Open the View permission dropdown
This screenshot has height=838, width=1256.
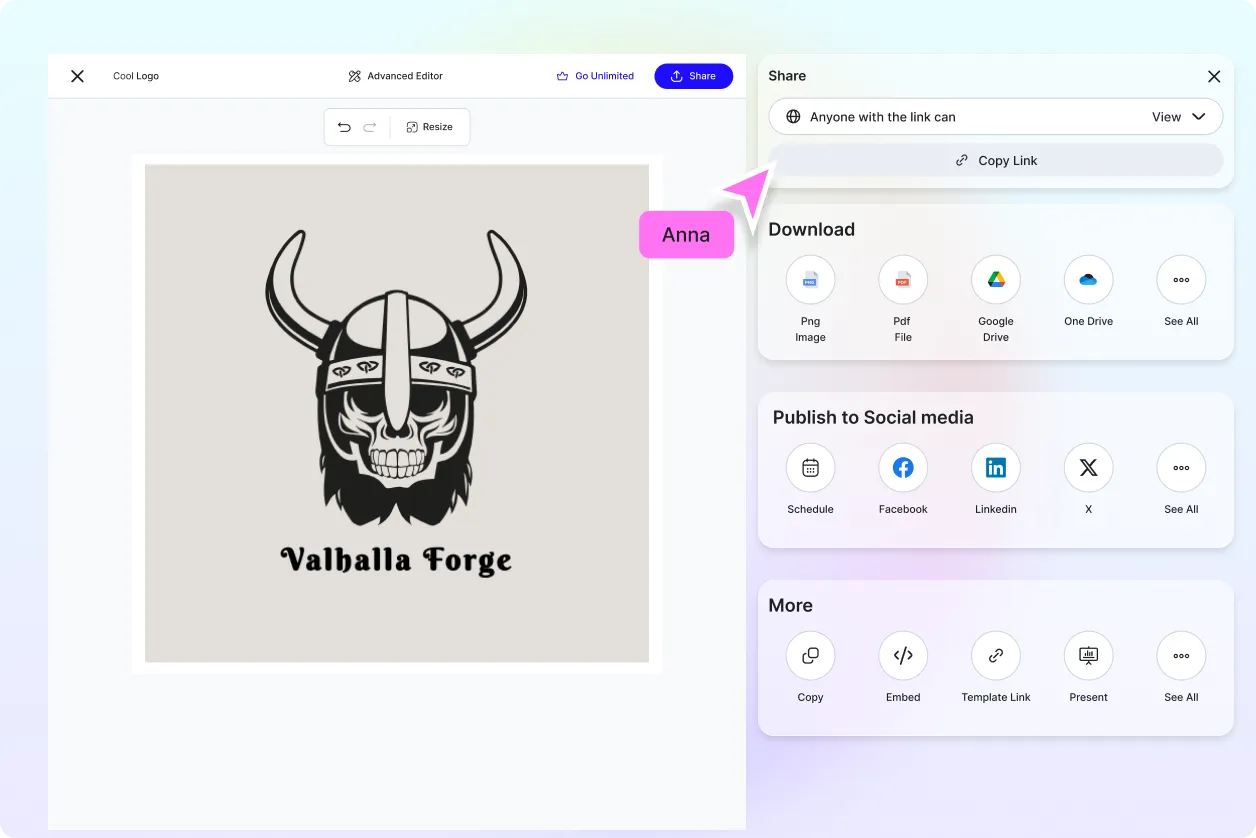point(1179,117)
